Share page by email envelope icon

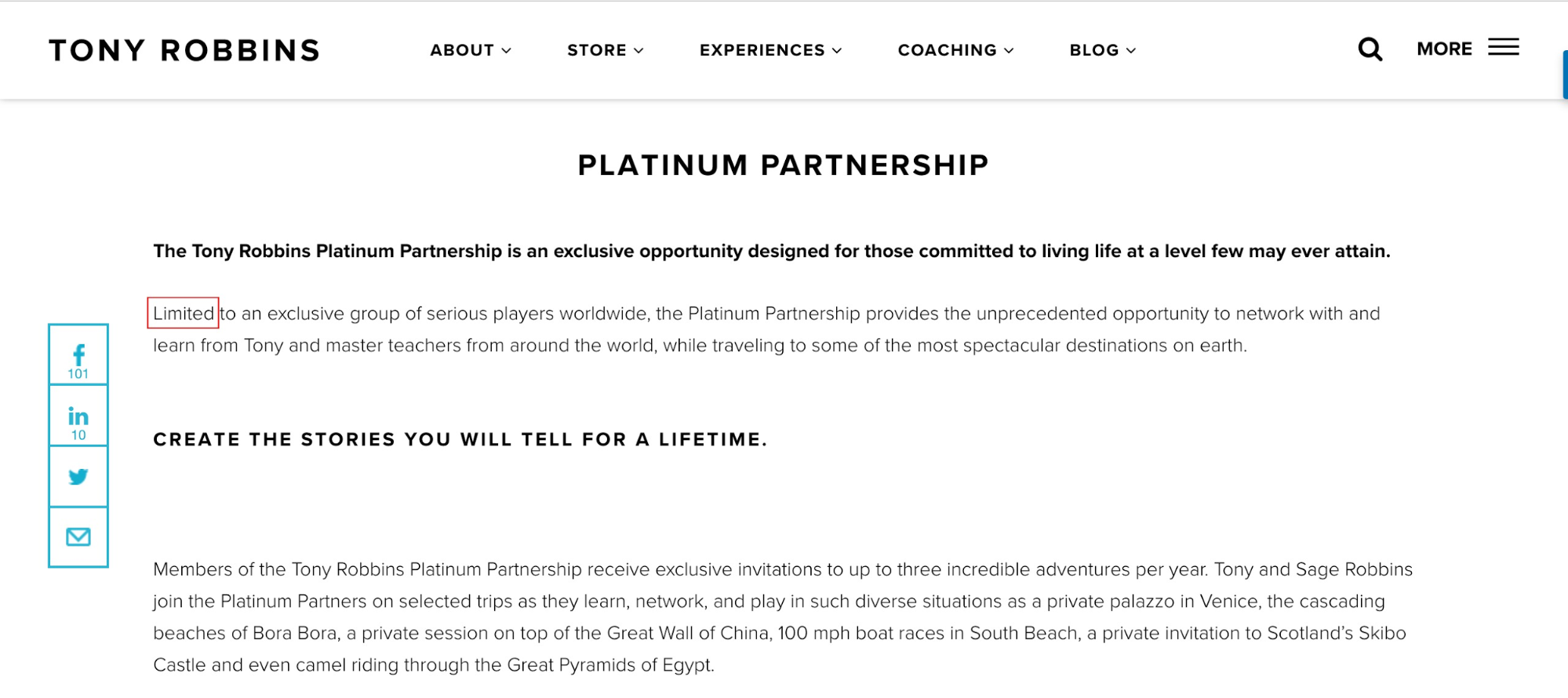coord(78,537)
